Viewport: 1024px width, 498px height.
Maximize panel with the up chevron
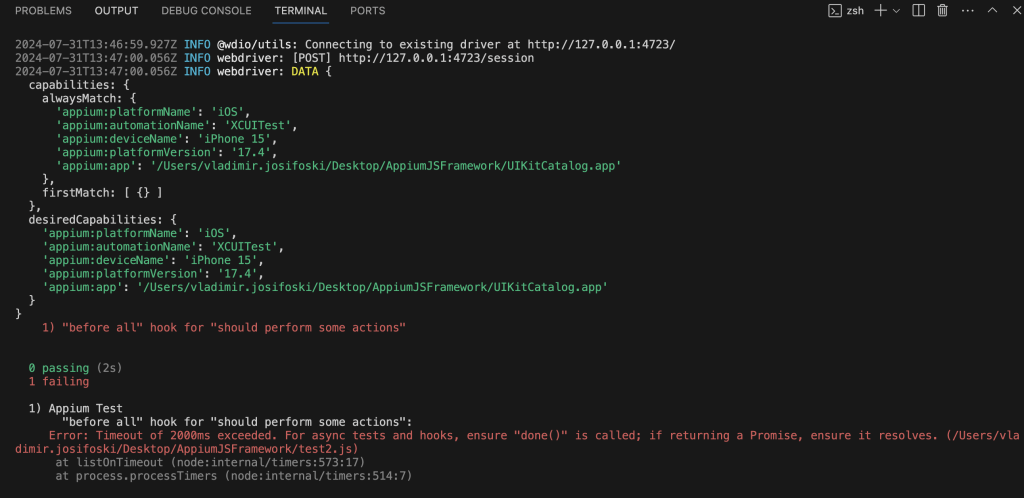click(x=993, y=10)
